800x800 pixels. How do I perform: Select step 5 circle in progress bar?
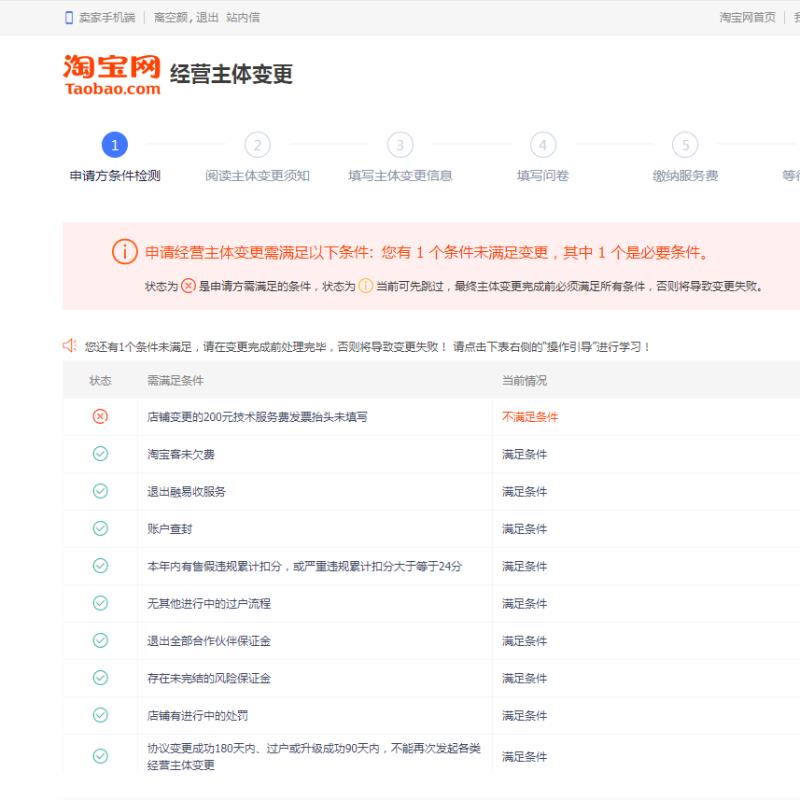685,145
